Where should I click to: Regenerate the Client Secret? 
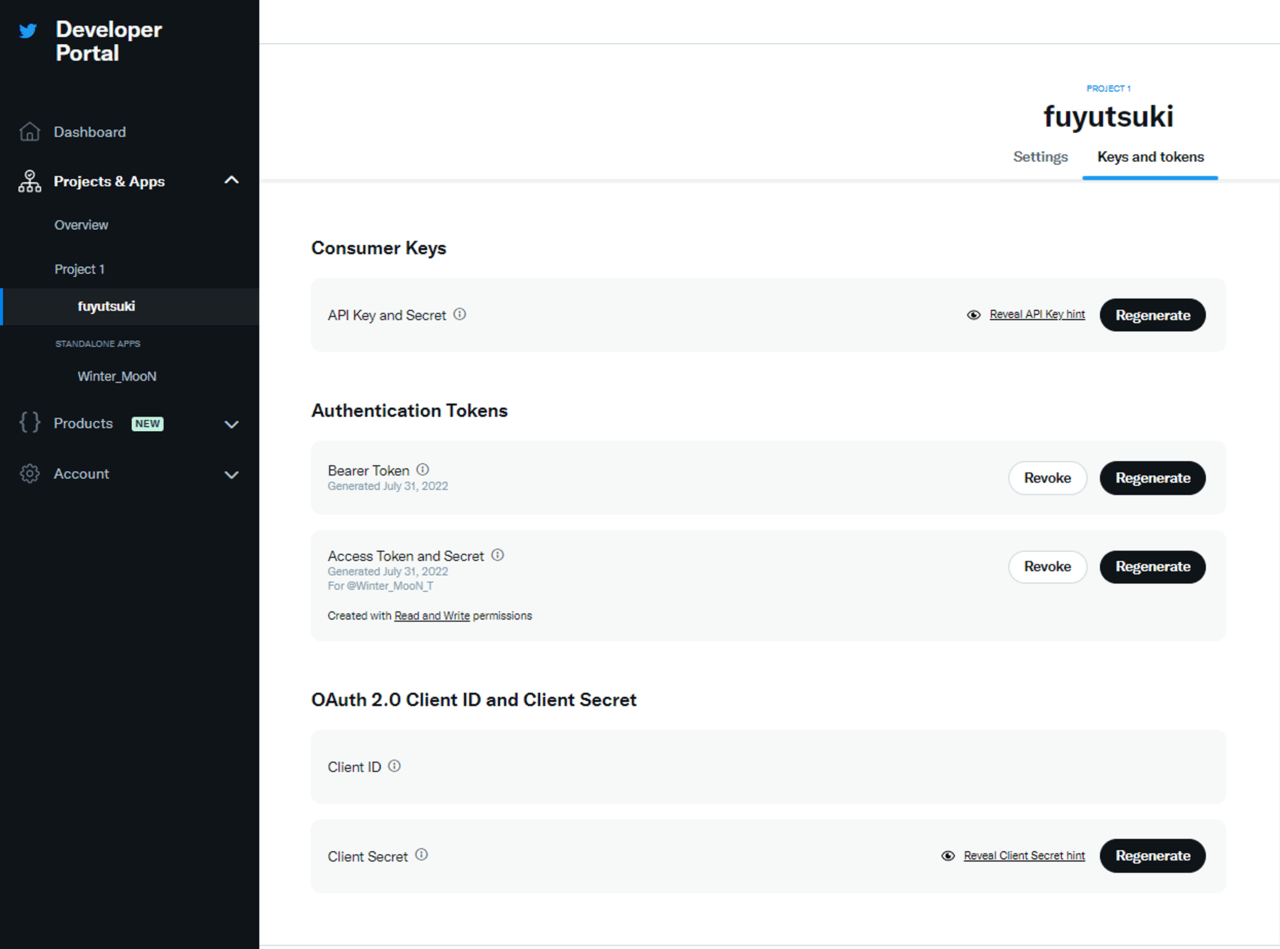point(1153,856)
